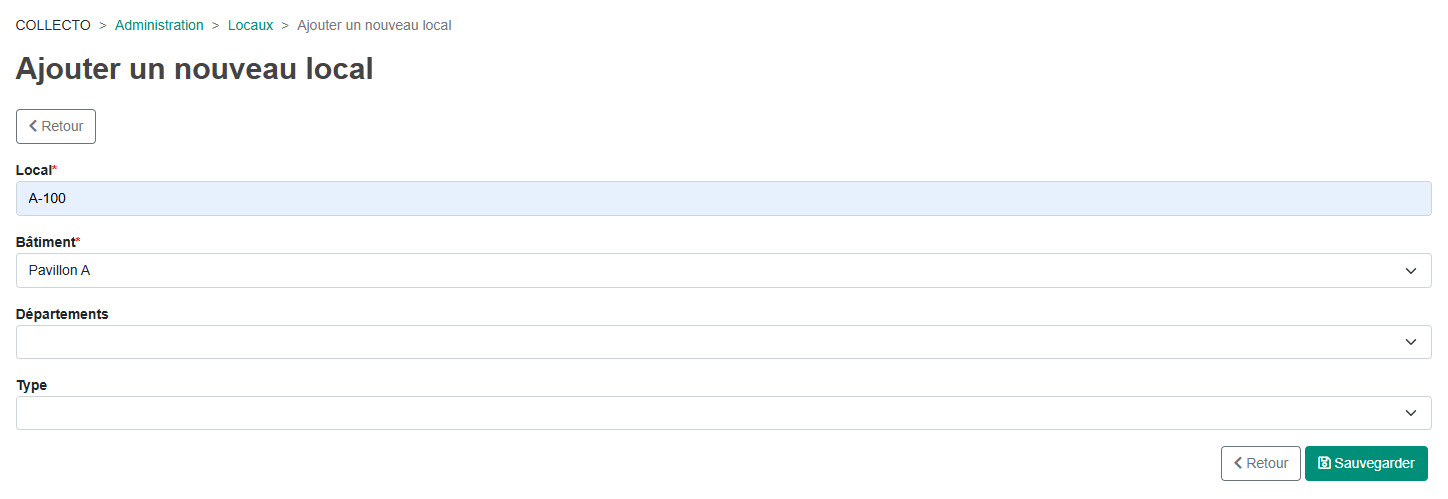Click the Bâtiment field label
This screenshot has width=1448, height=499.
click(45, 242)
